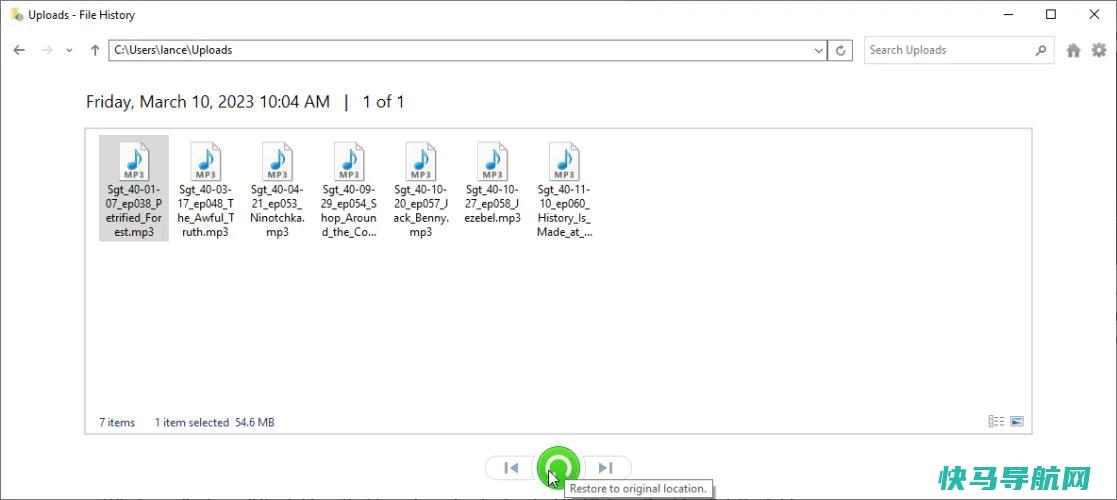Click the '7 items' status text
Screen dimensions: 1117x500
(x=117, y=422)
